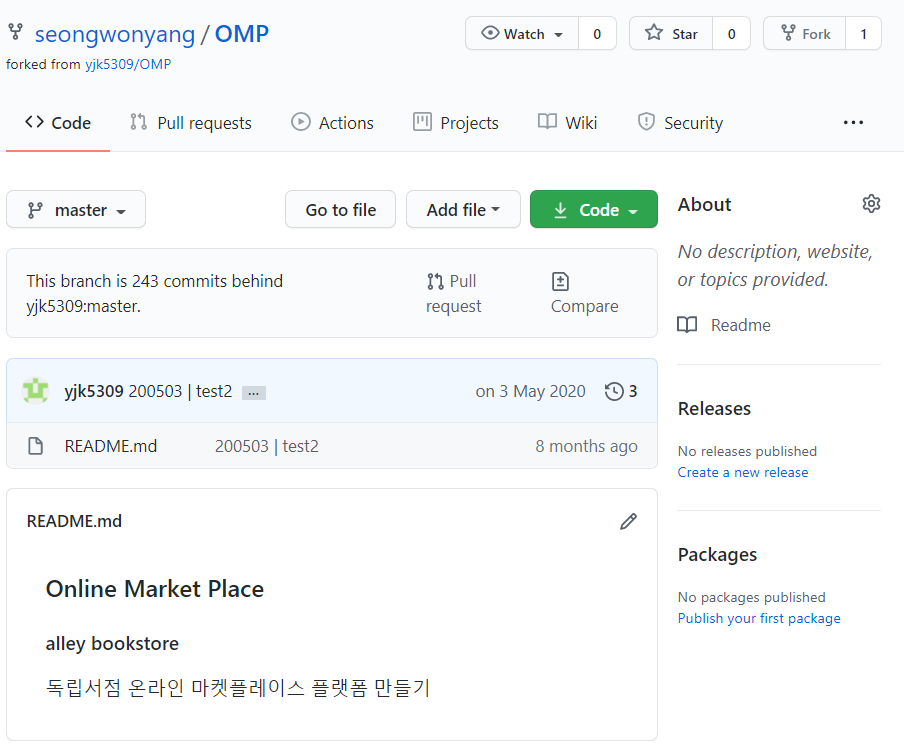
Task: Open the README.md file in the list
Action: click(111, 446)
